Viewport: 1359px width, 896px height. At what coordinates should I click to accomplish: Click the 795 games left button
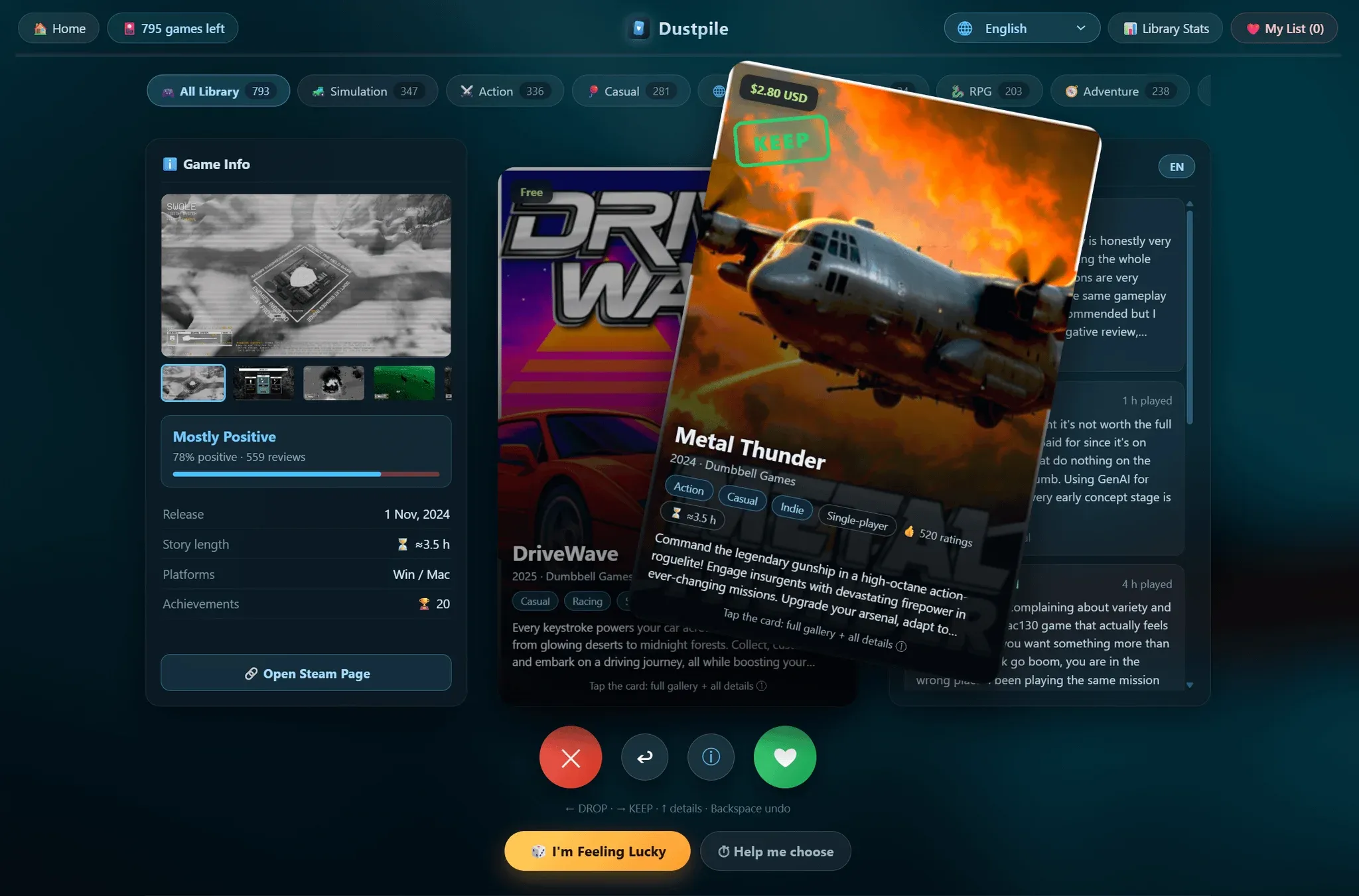click(x=173, y=29)
